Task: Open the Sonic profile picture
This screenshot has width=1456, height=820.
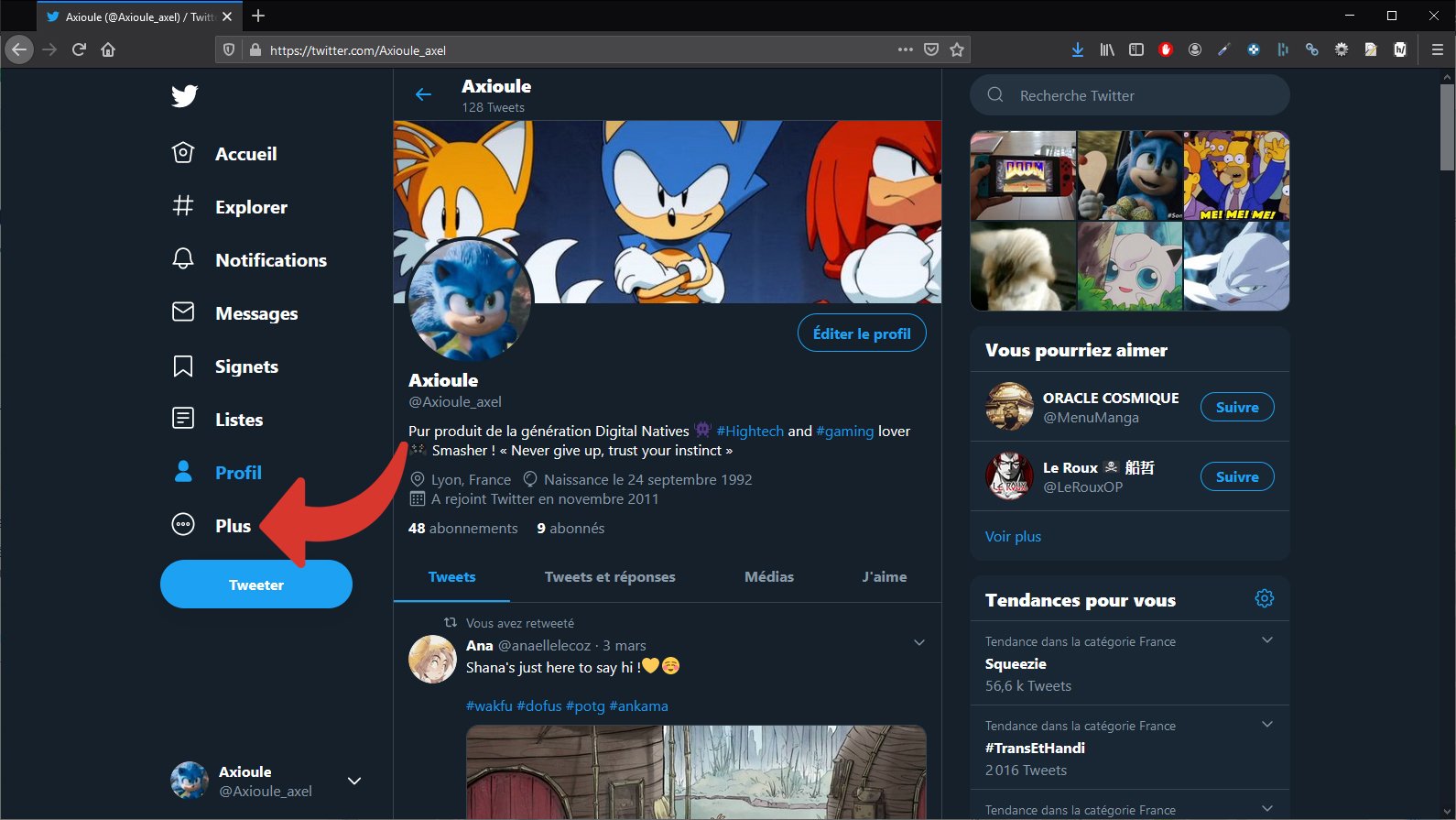Action: pos(471,301)
